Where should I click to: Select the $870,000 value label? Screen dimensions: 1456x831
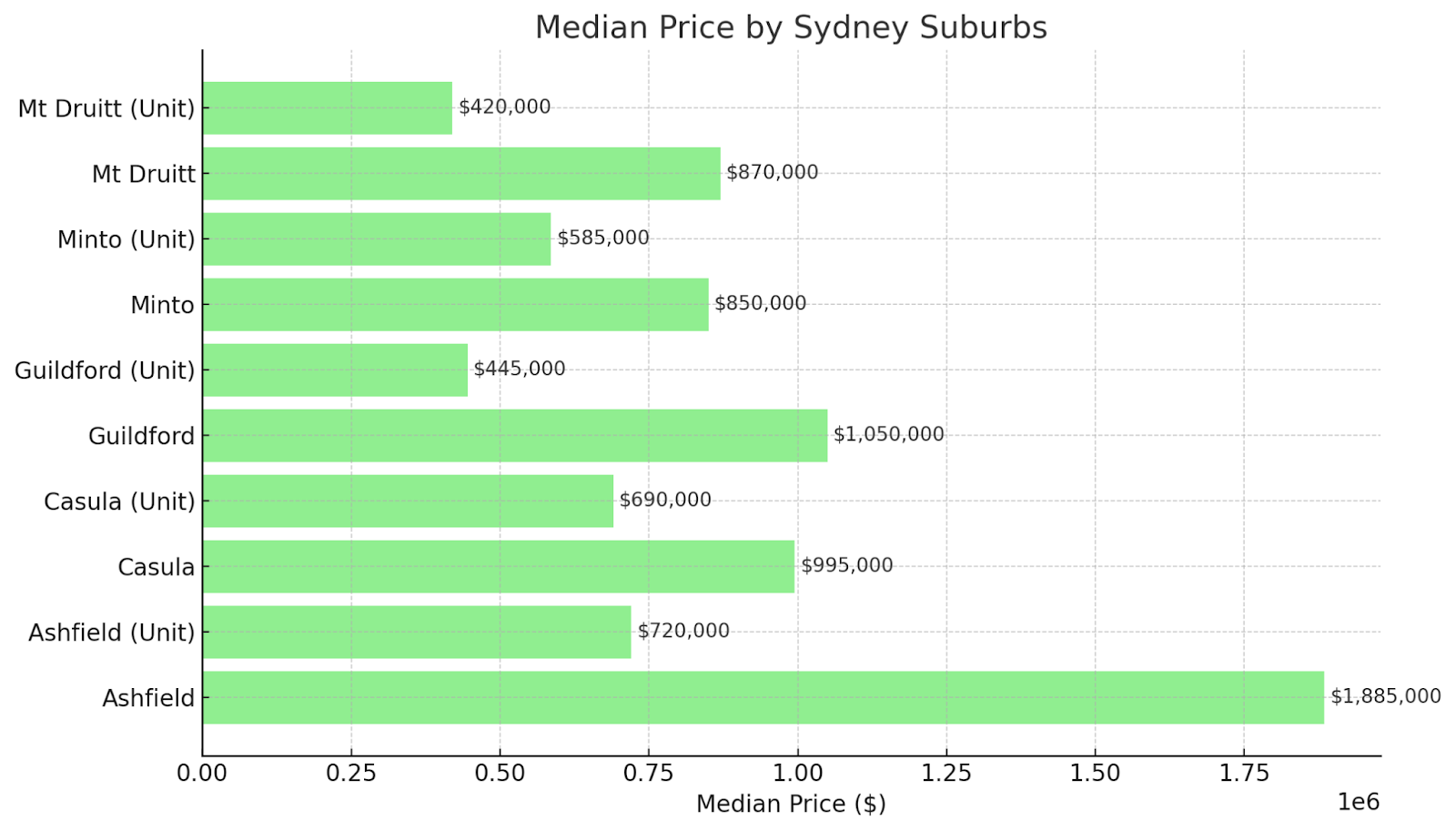point(773,173)
